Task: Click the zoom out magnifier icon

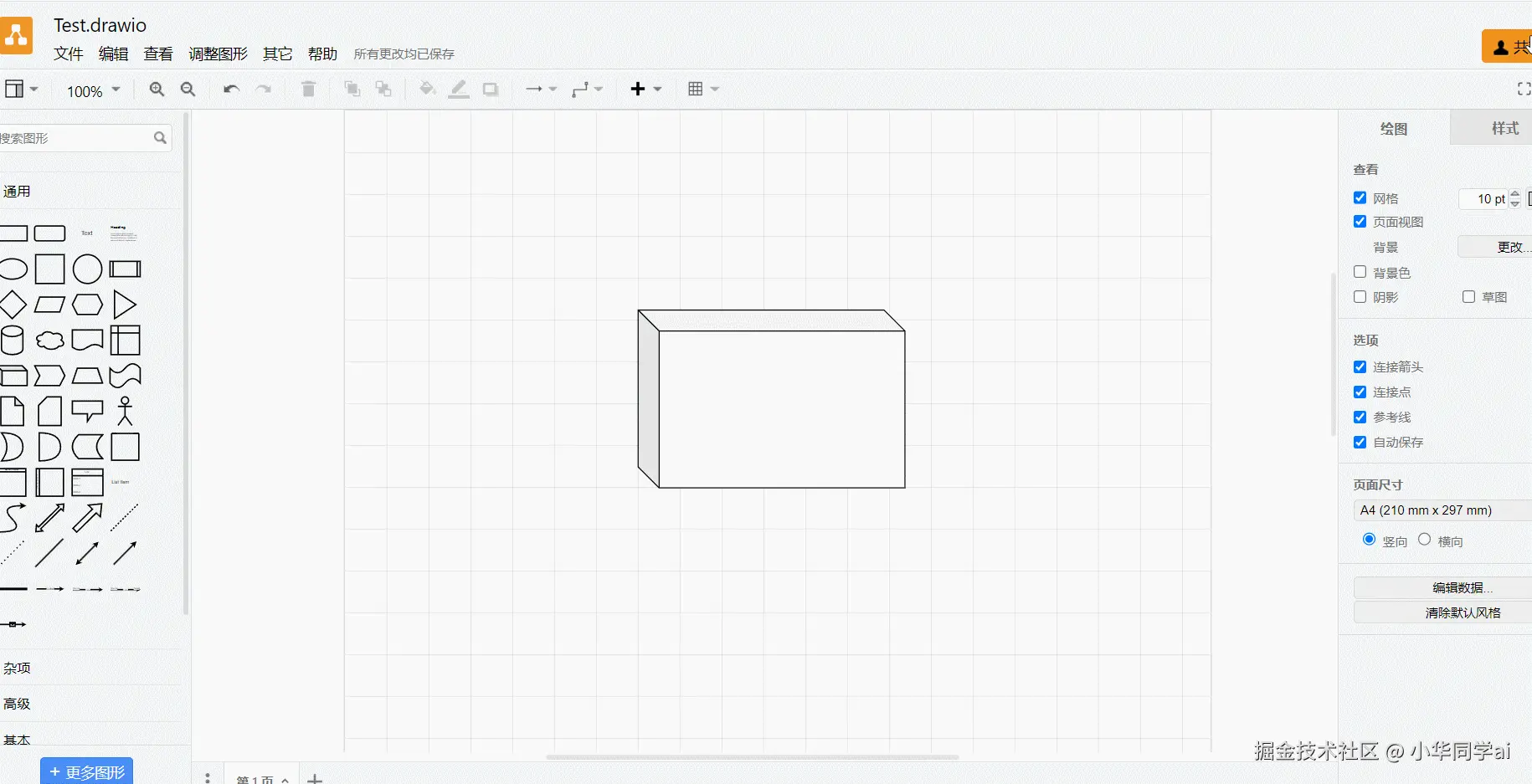Action: [188, 89]
